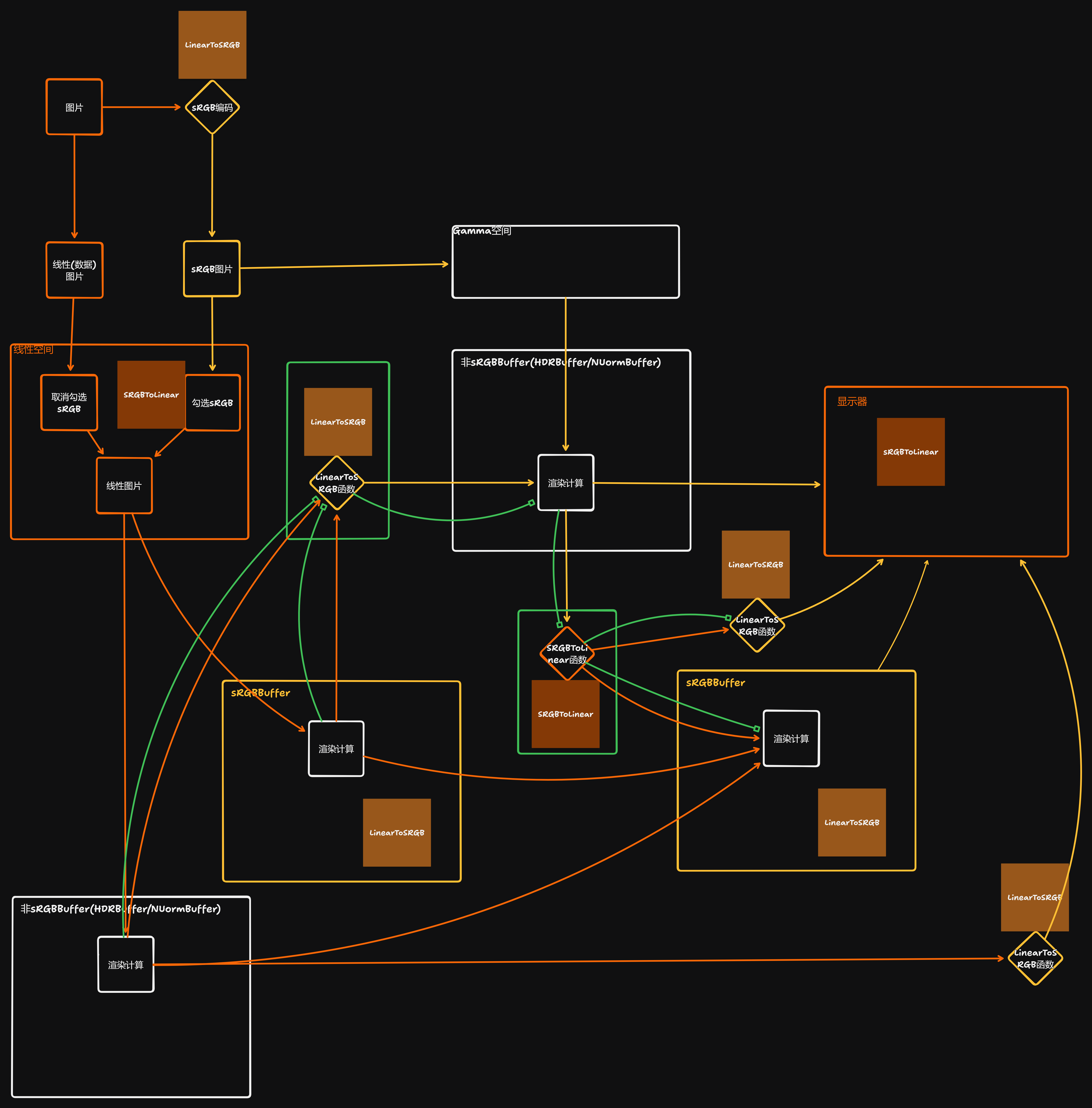Select the 图片 node
The height and width of the screenshot is (1108, 1092).
point(74,107)
